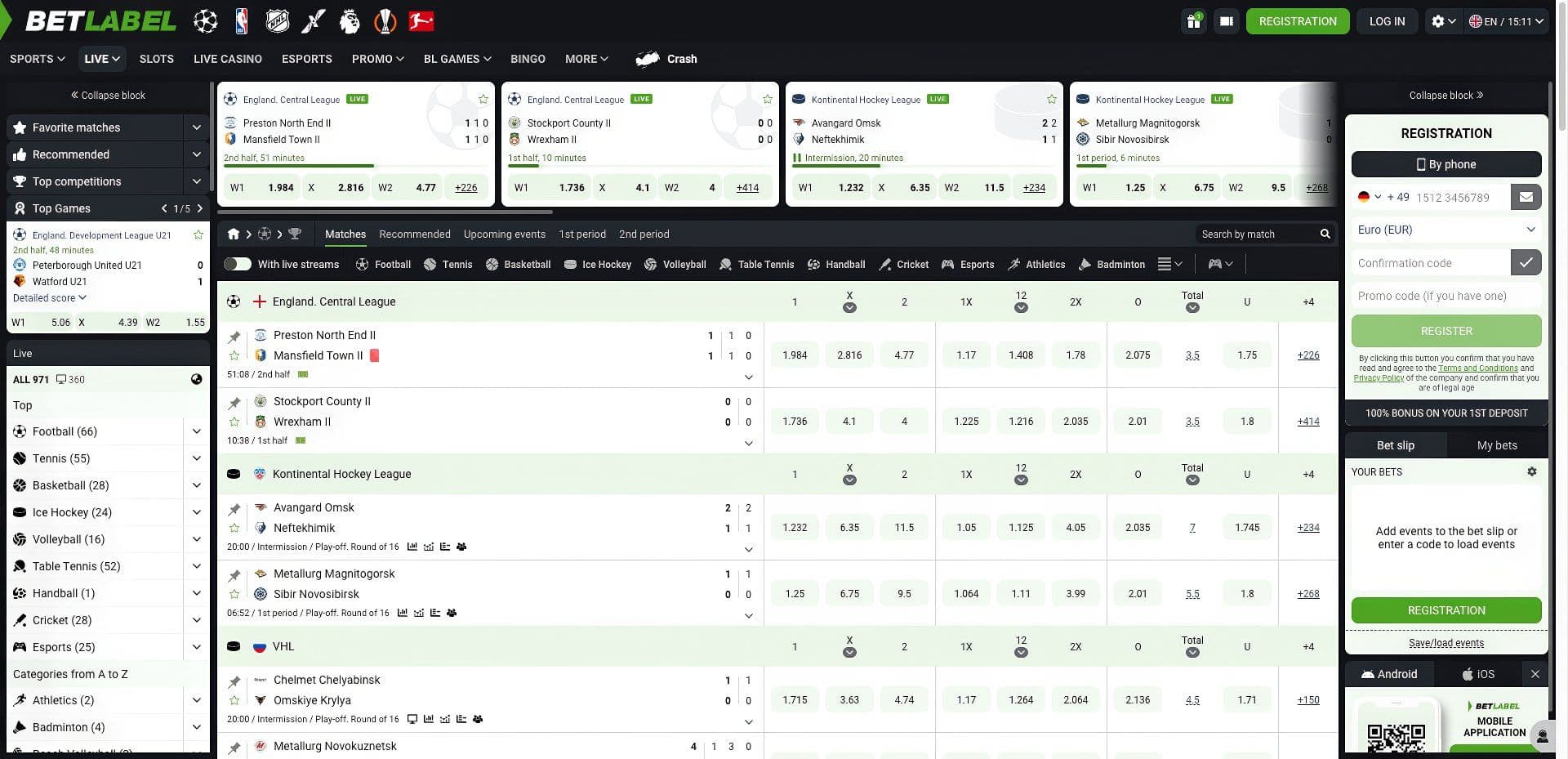Open the Bundesliga icon in the header

coord(422,20)
